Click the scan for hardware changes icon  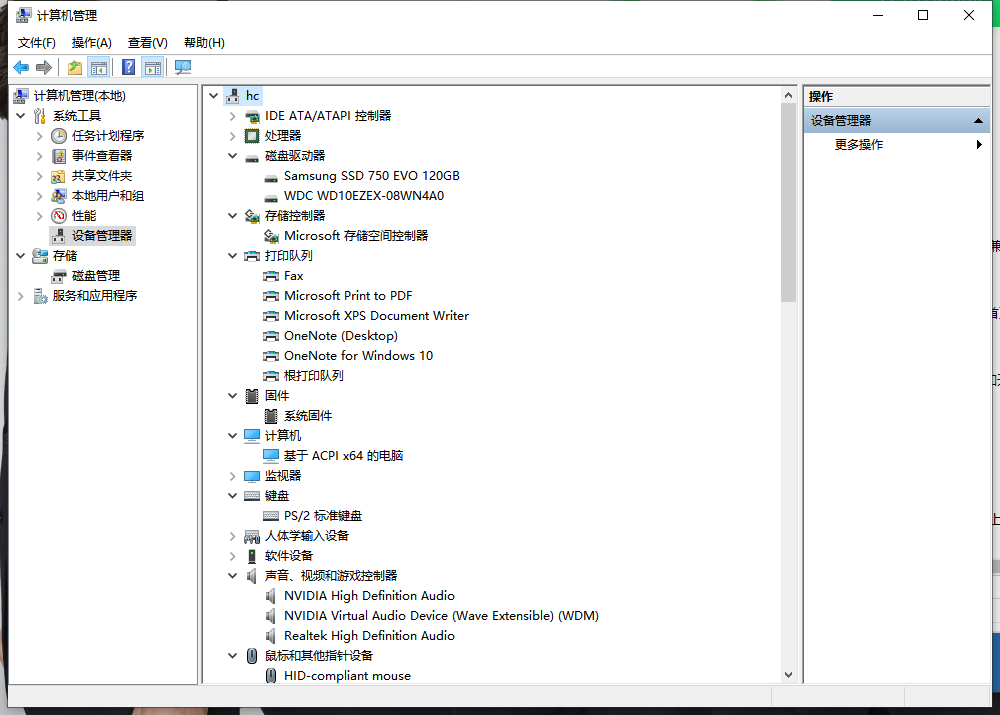(x=182, y=67)
